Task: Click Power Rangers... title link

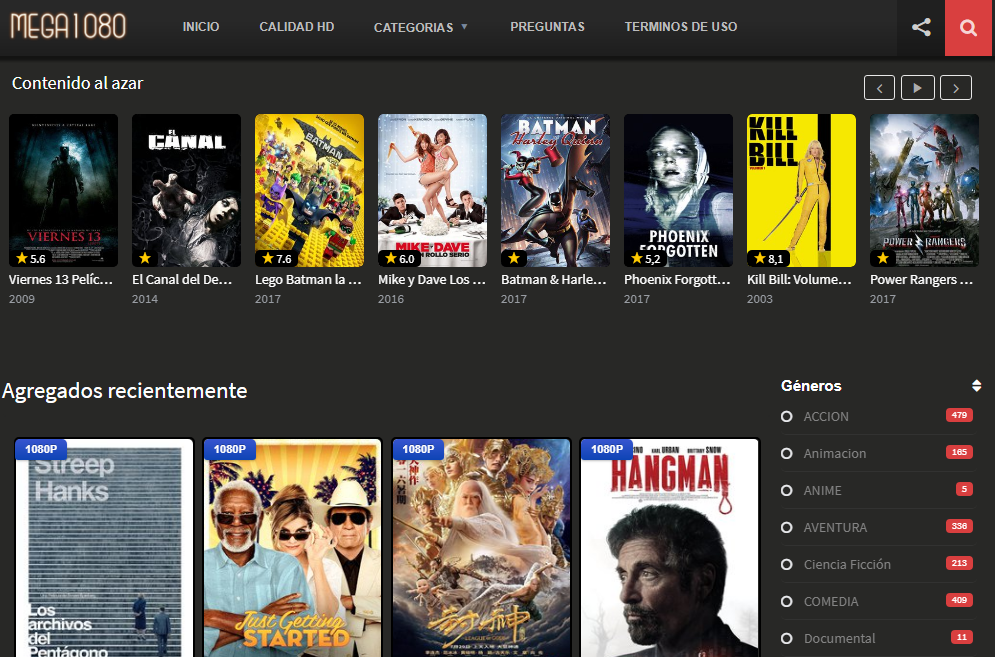Action: point(921,279)
